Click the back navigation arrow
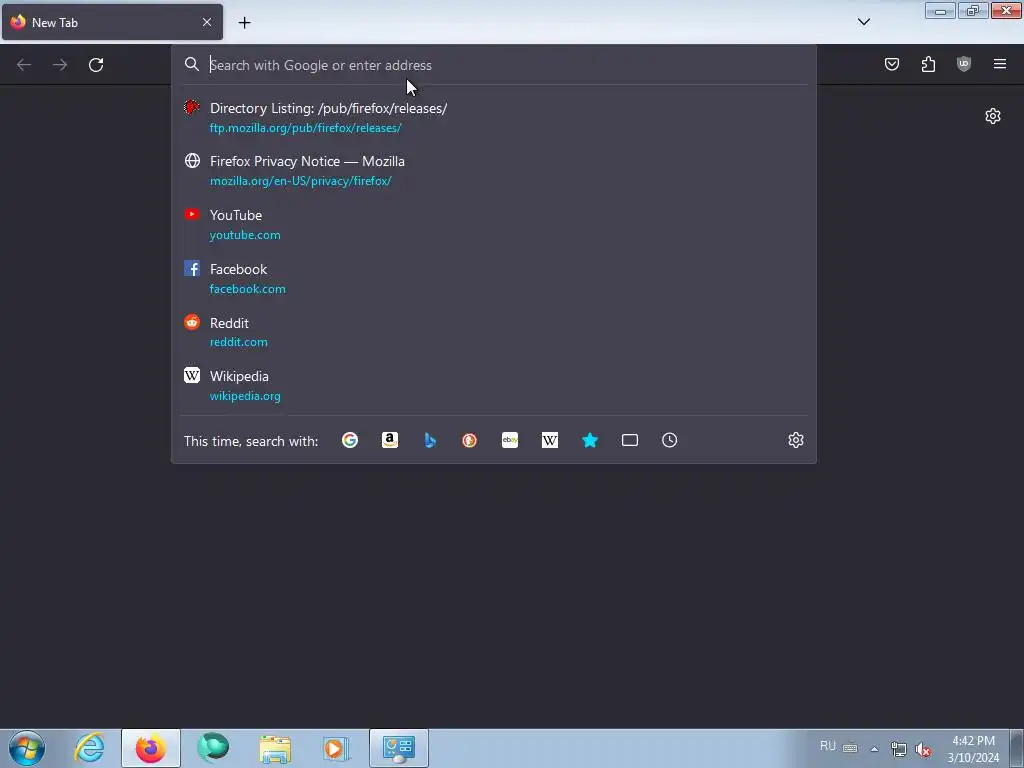This screenshot has width=1024, height=768. [24, 65]
